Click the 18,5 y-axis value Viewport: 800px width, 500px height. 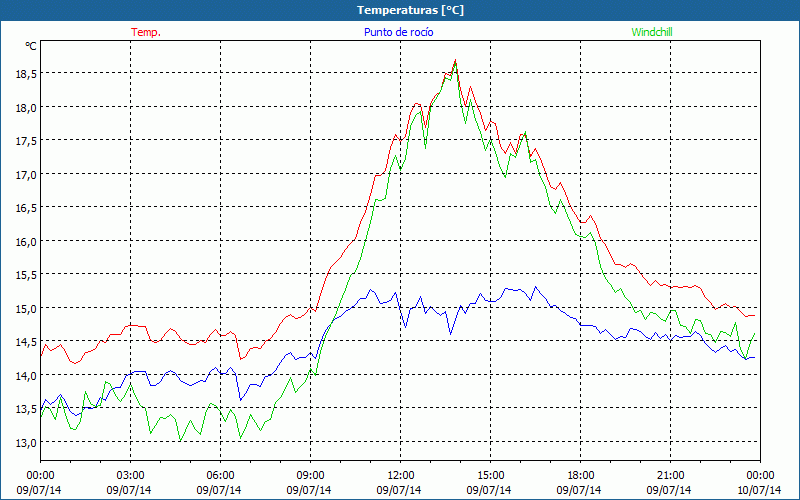coord(26,74)
